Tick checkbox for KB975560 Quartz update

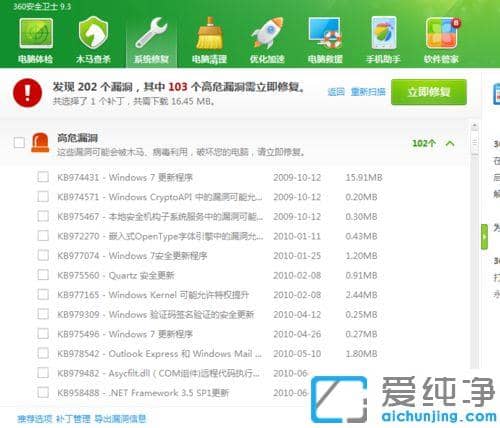click(43, 275)
